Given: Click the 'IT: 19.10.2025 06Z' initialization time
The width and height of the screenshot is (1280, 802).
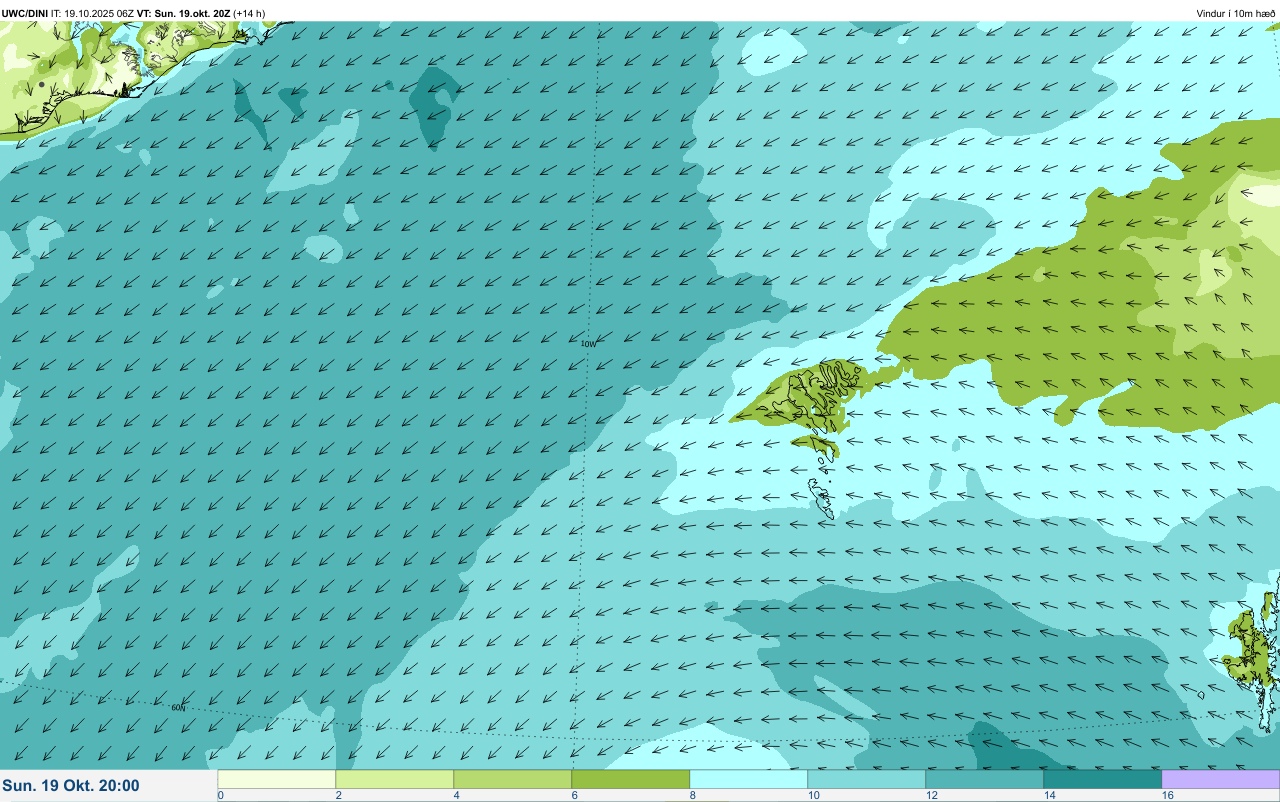Looking at the screenshot, I should pyautogui.click(x=93, y=13).
